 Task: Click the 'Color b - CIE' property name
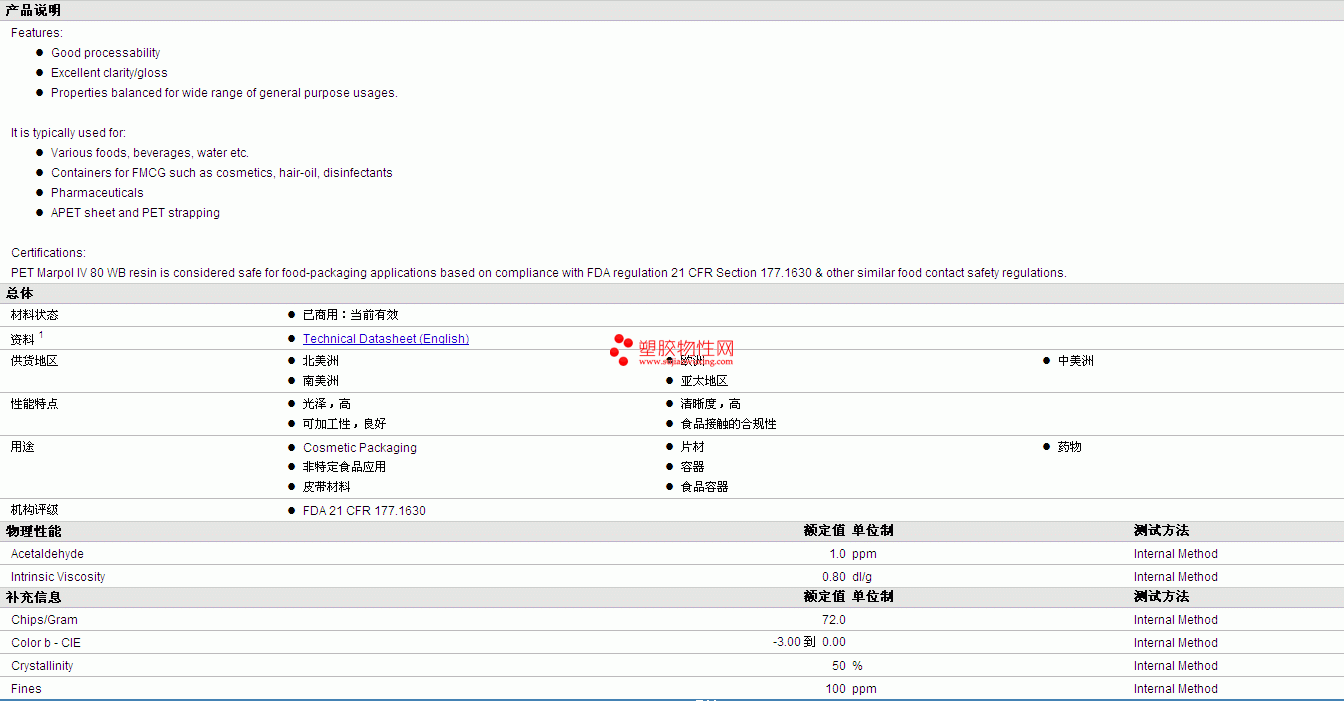coord(46,643)
